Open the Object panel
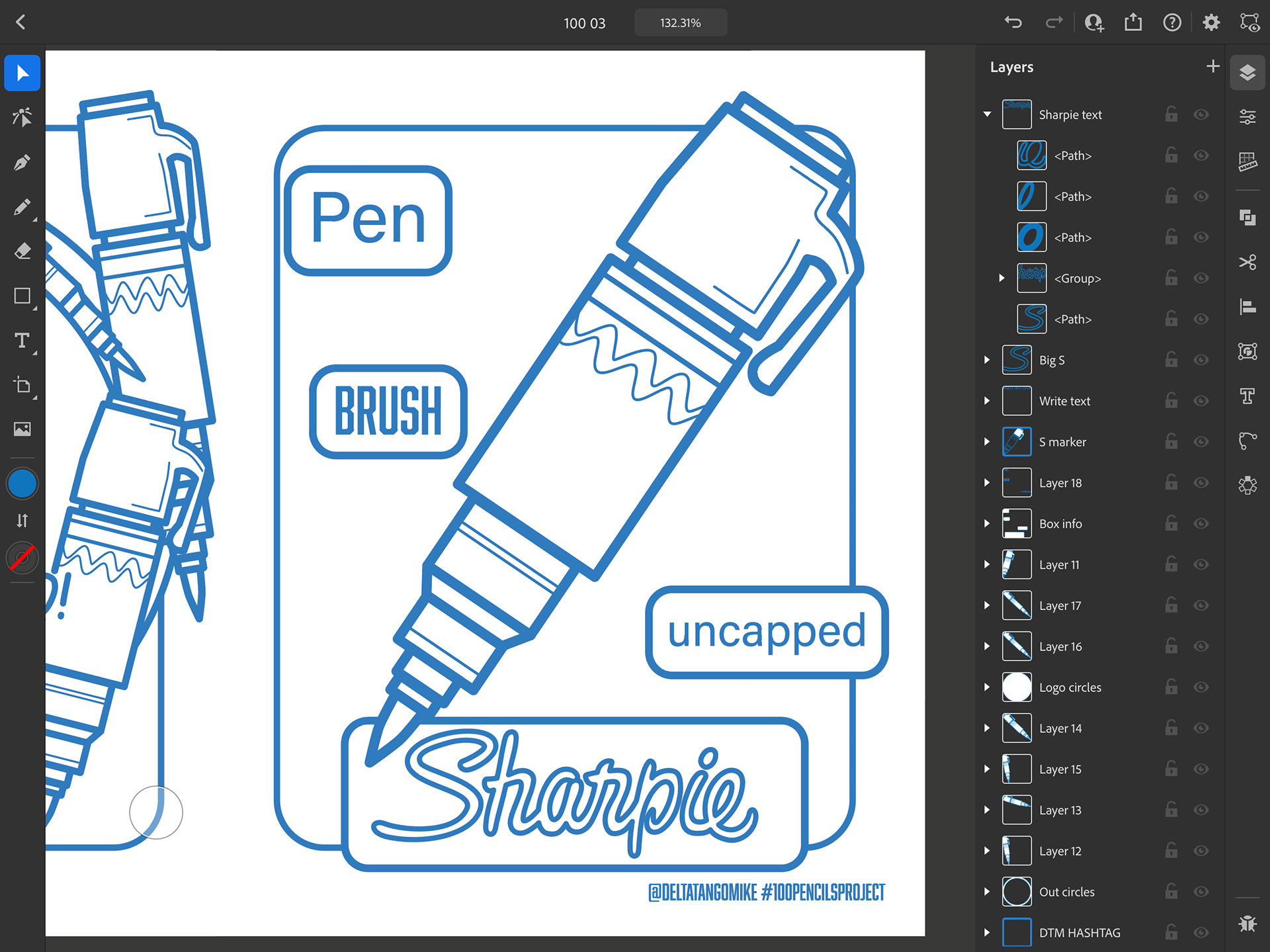 (x=1248, y=351)
